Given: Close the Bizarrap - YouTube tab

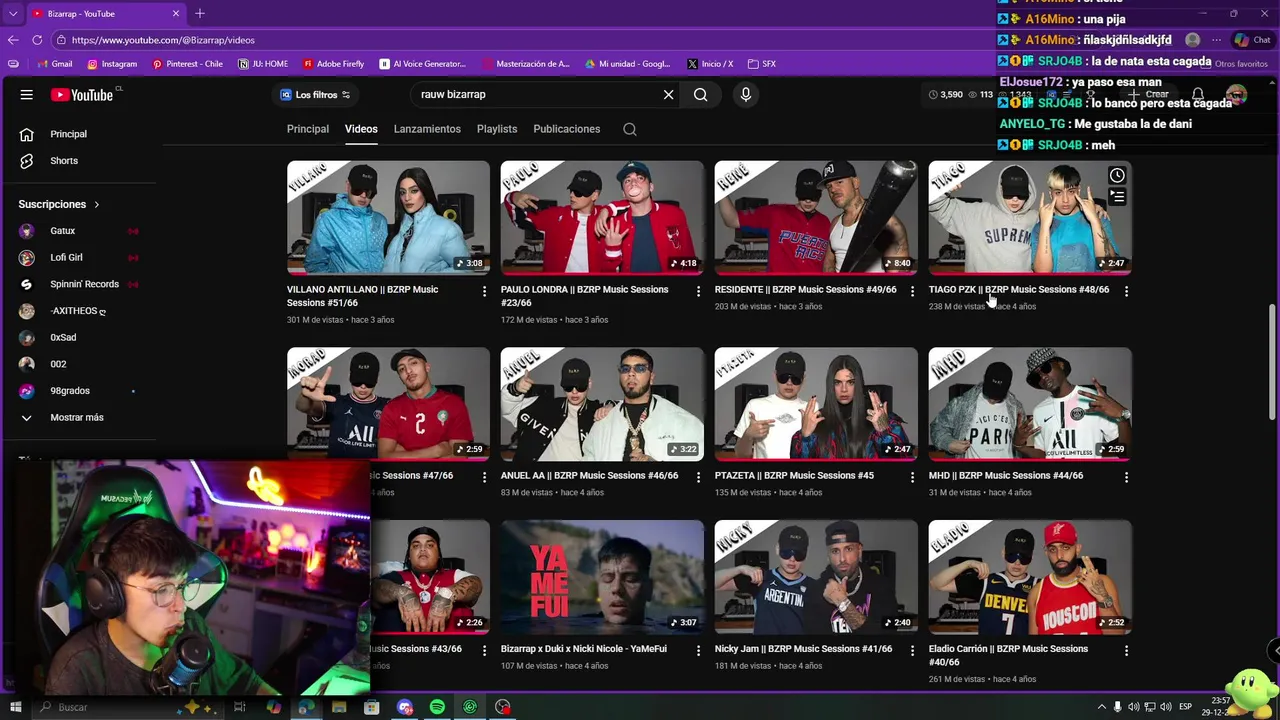Looking at the screenshot, I should click(176, 14).
